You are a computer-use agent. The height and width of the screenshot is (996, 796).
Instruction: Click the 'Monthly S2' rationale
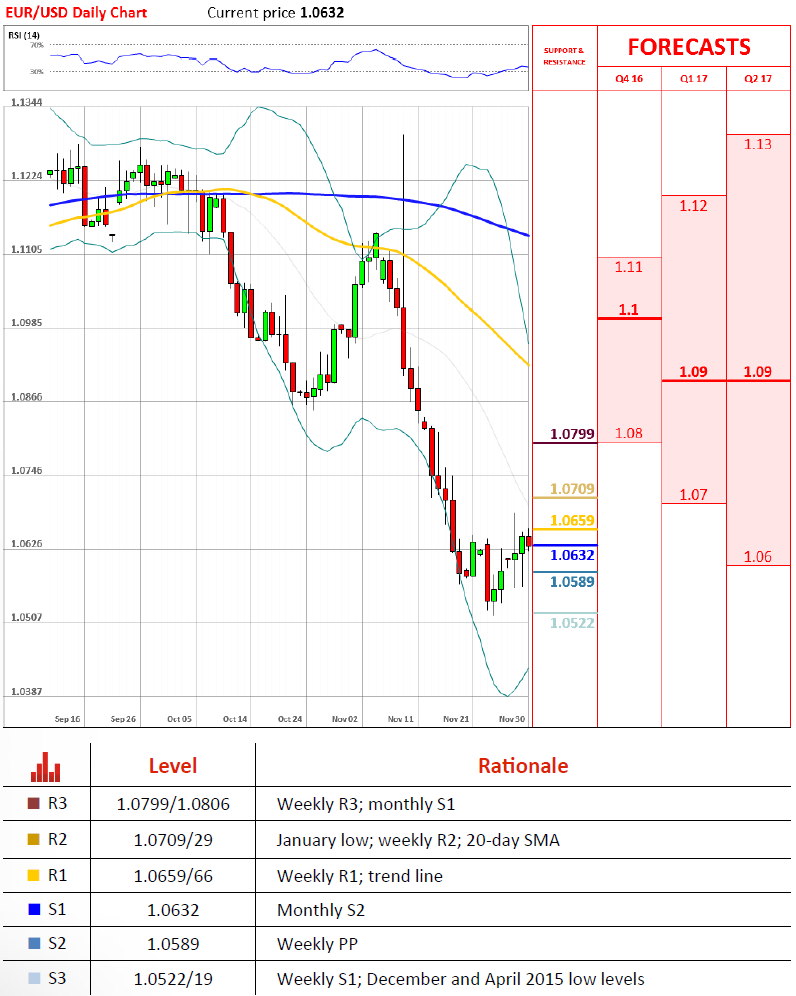[321, 910]
